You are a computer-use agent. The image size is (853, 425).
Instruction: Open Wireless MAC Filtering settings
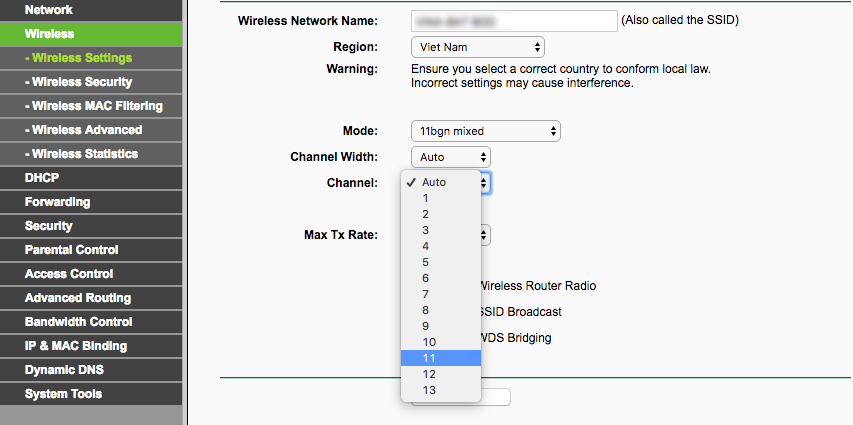93,106
